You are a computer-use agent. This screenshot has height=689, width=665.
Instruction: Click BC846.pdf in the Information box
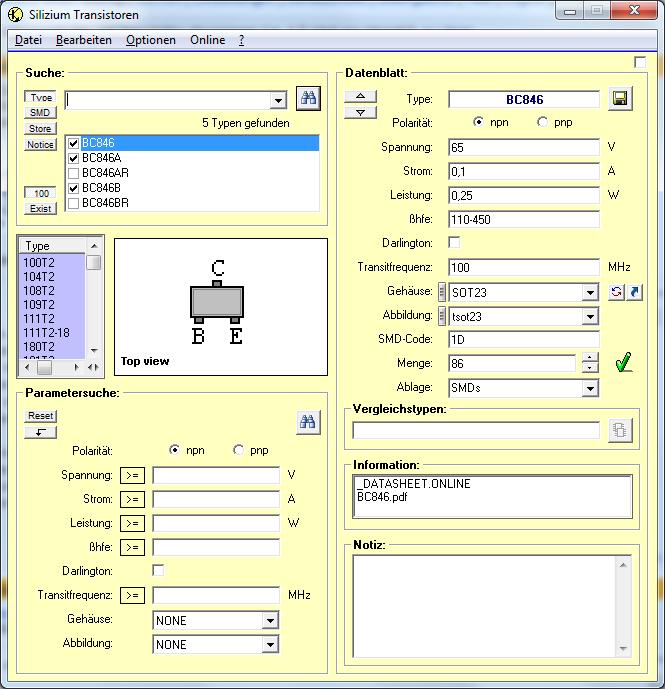click(x=382, y=497)
